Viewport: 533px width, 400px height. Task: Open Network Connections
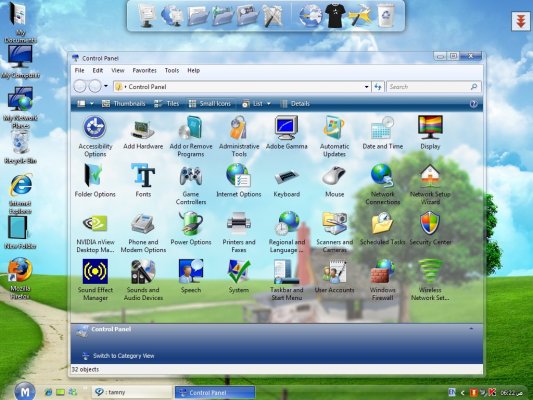point(382,184)
